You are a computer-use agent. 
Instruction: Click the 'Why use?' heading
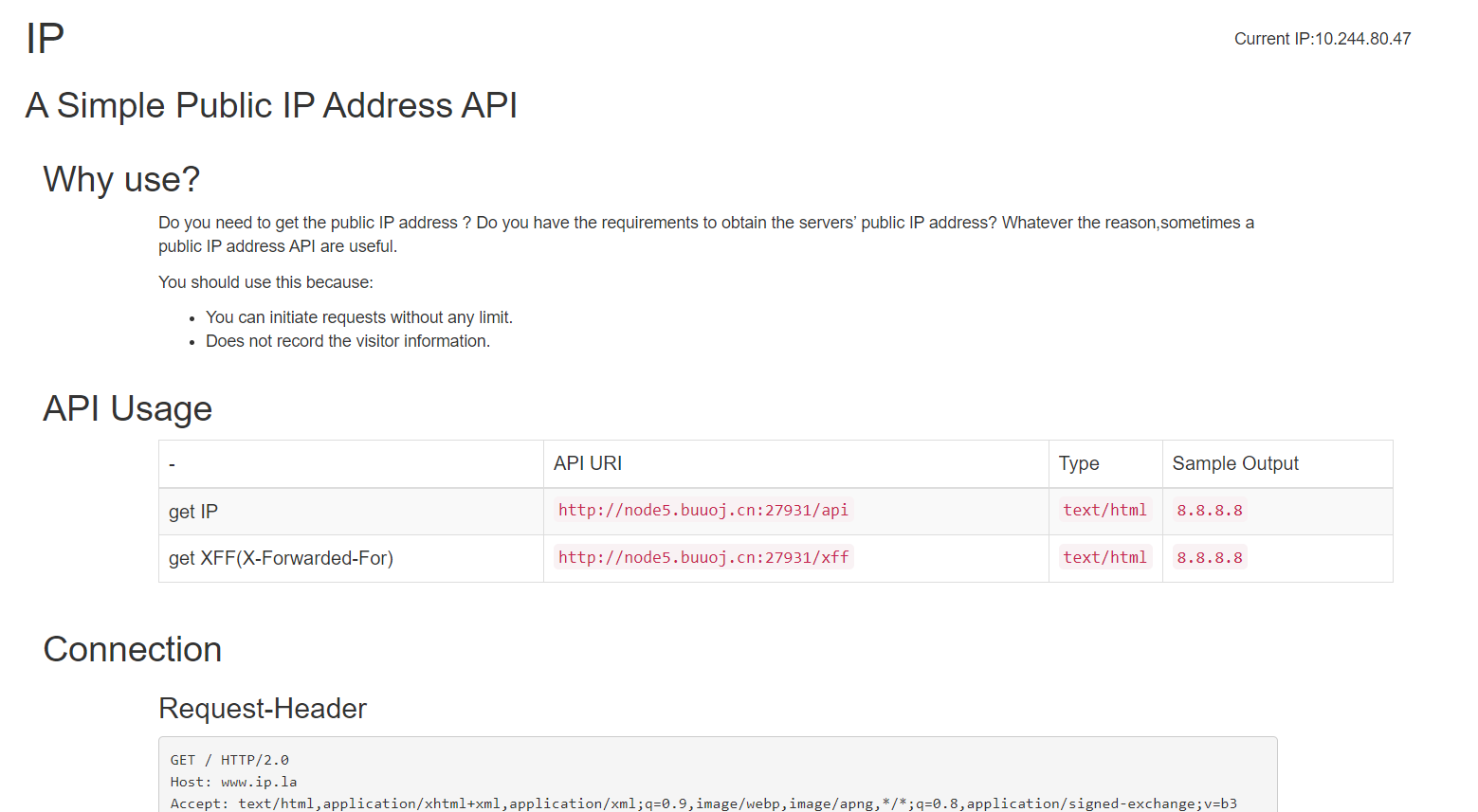click(x=121, y=179)
